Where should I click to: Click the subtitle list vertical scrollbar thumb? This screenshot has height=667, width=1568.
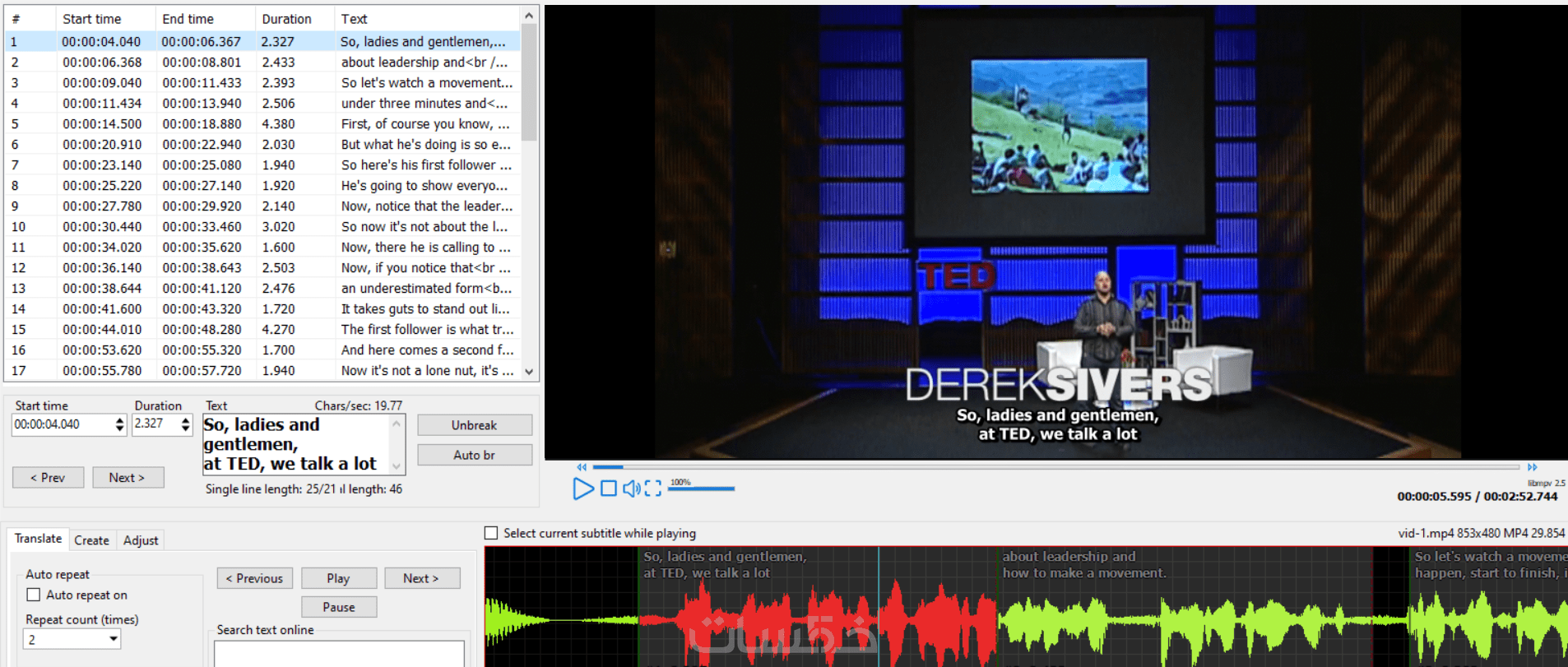point(529,82)
